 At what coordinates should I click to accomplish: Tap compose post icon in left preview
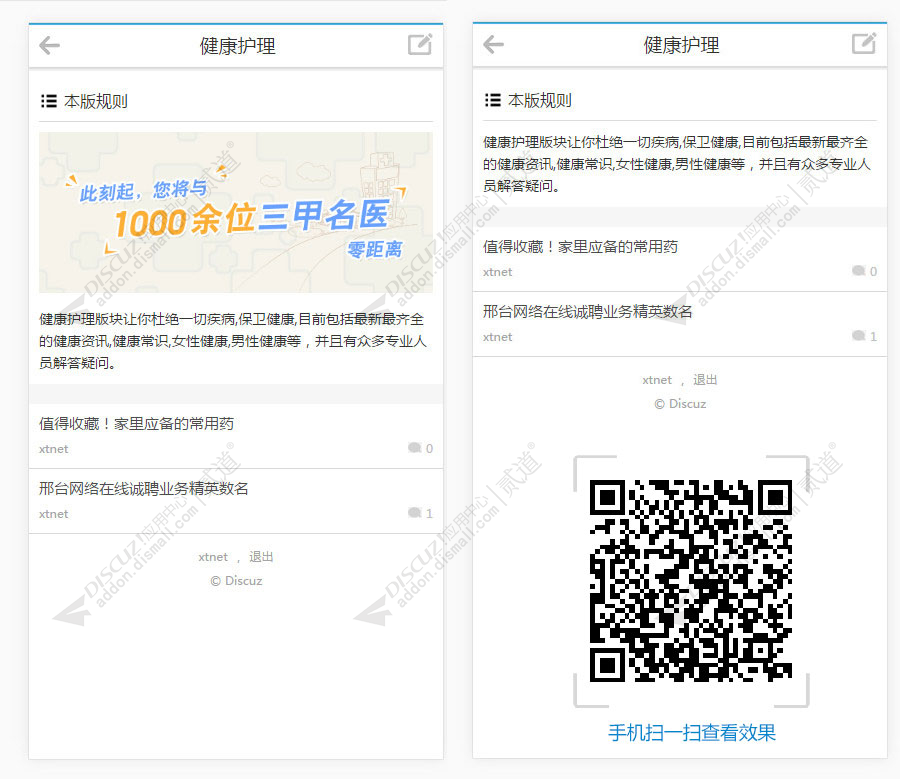(x=420, y=44)
